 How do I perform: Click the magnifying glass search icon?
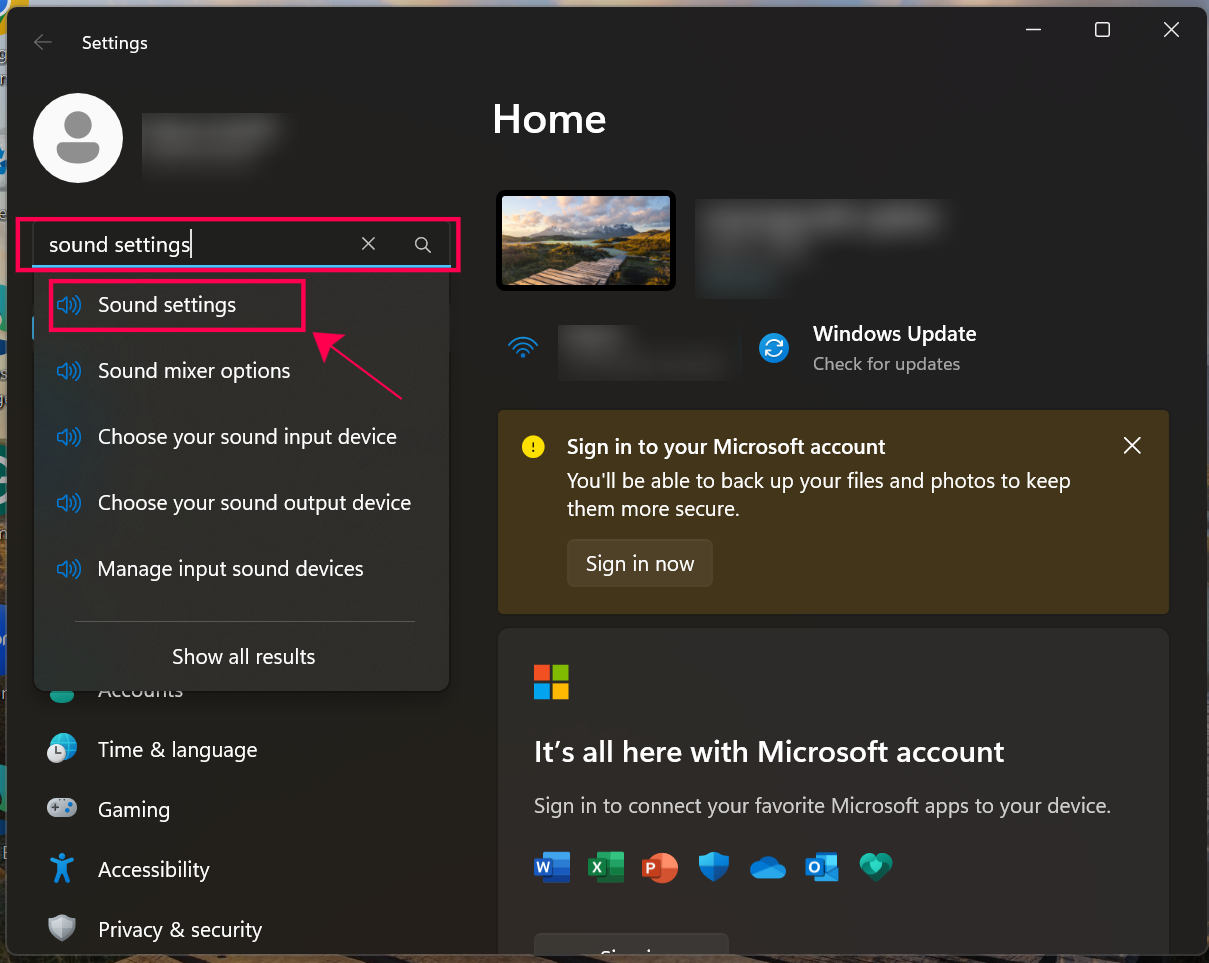(423, 244)
